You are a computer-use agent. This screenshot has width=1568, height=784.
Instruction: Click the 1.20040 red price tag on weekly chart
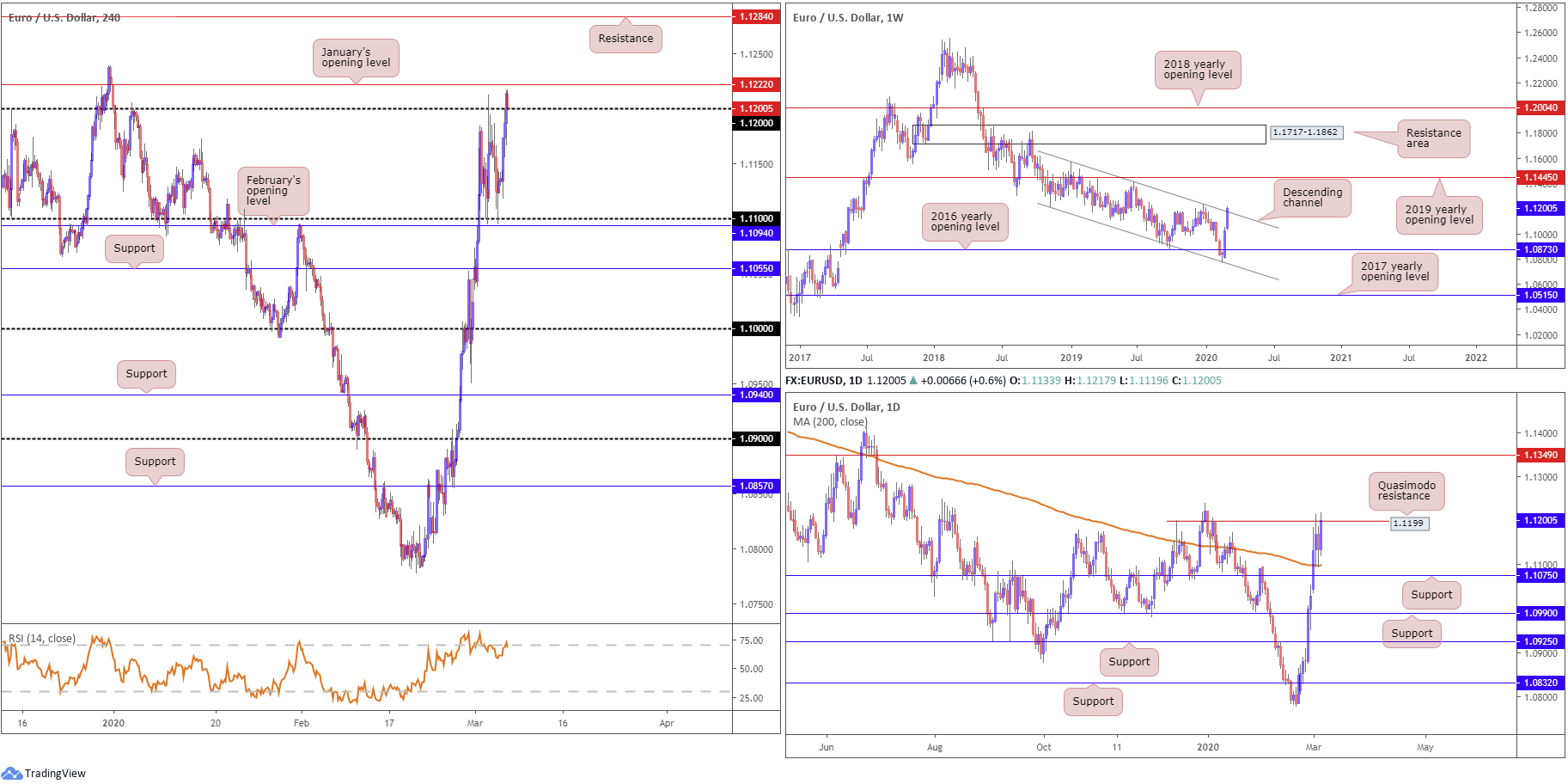pyautogui.click(x=1540, y=107)
